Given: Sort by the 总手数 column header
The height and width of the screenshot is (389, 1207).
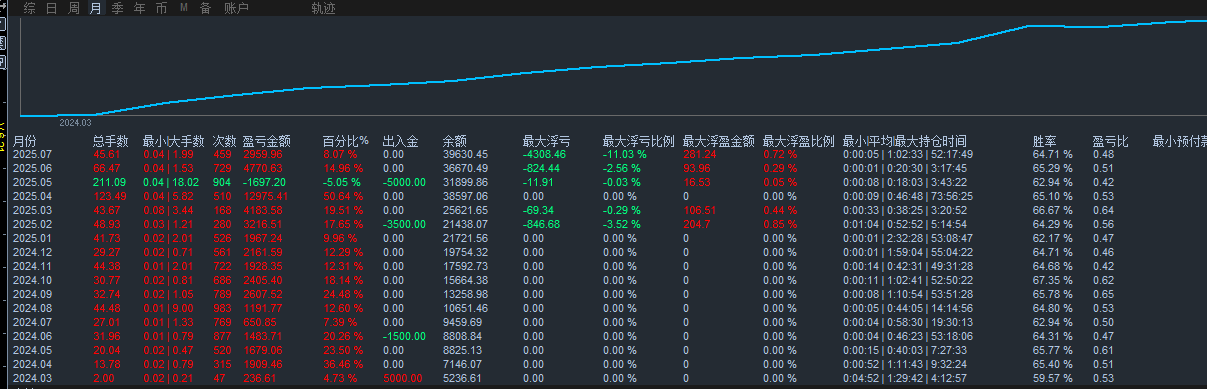Looking at the screenshot, I should pyautogui.click(x=110, y=141).
